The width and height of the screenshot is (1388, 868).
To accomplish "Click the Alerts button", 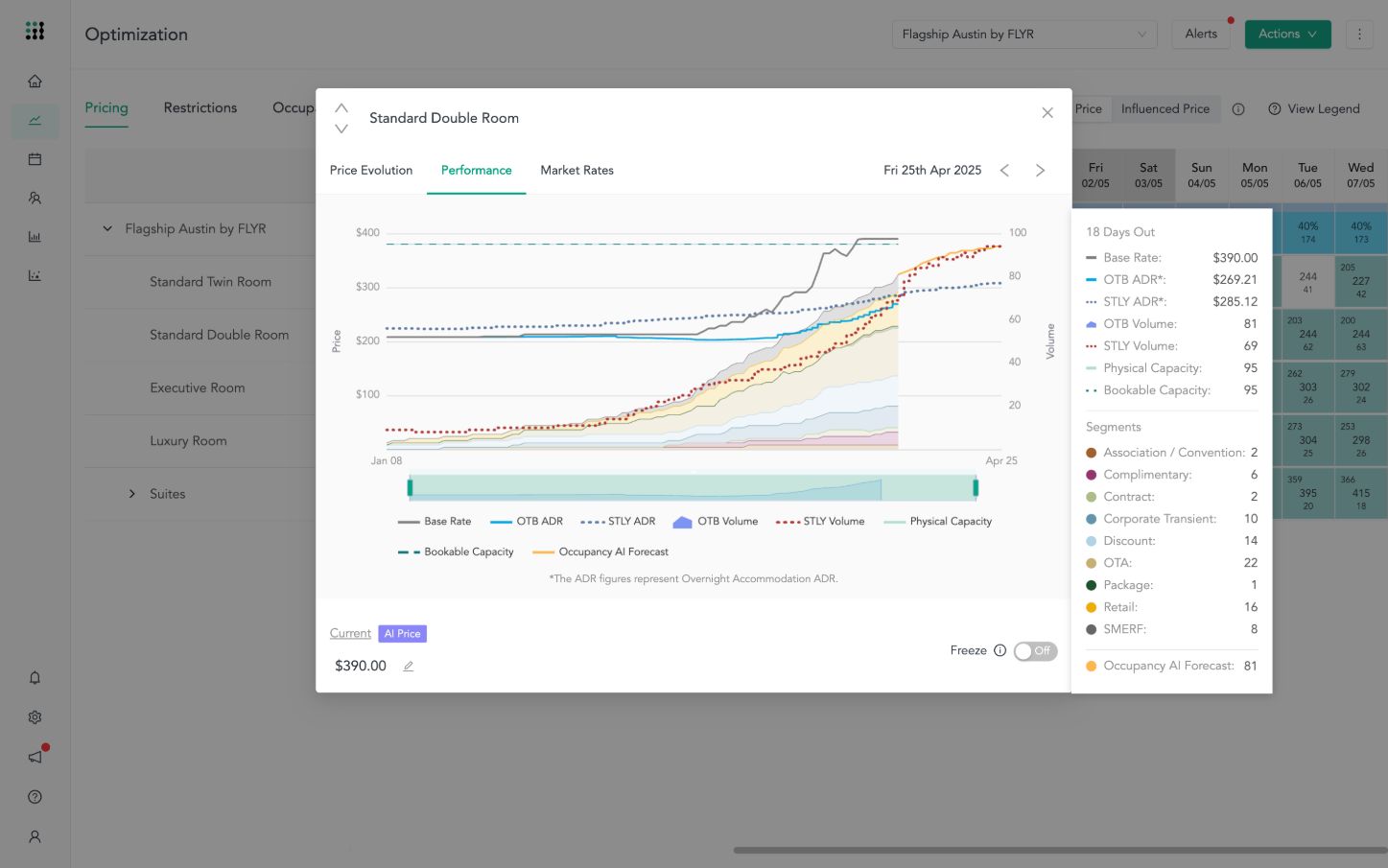I will [x=1200, y=35].
